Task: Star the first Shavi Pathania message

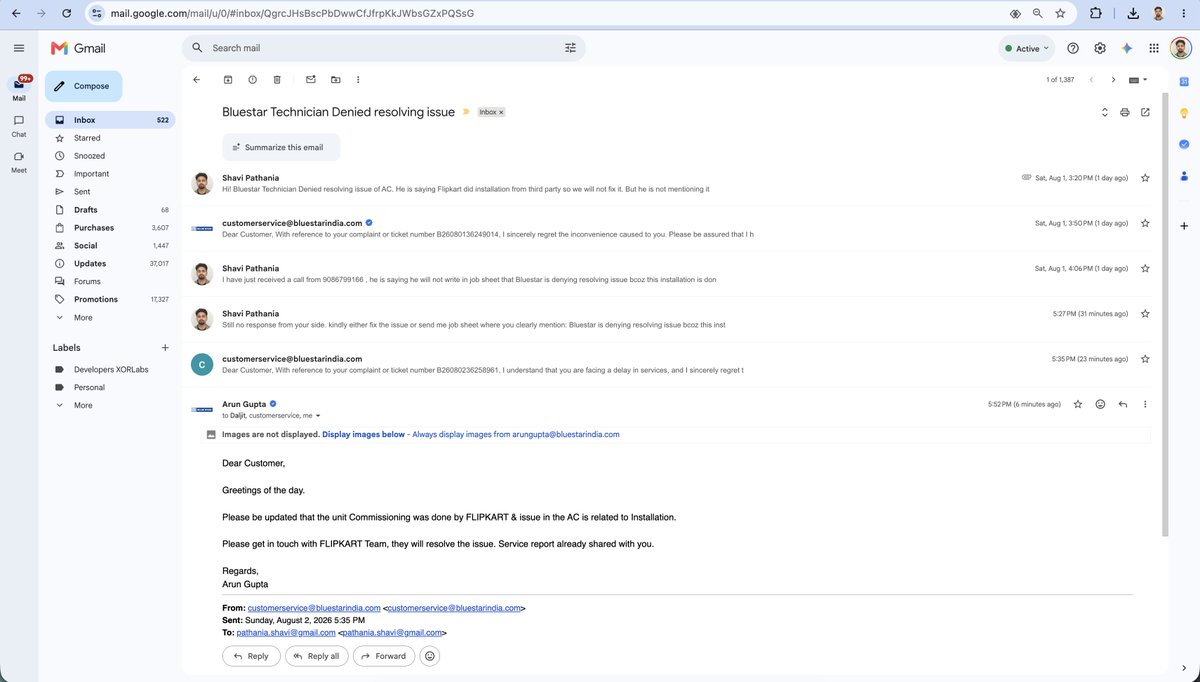Action: pyautogui.click(x=1145, y=178)
